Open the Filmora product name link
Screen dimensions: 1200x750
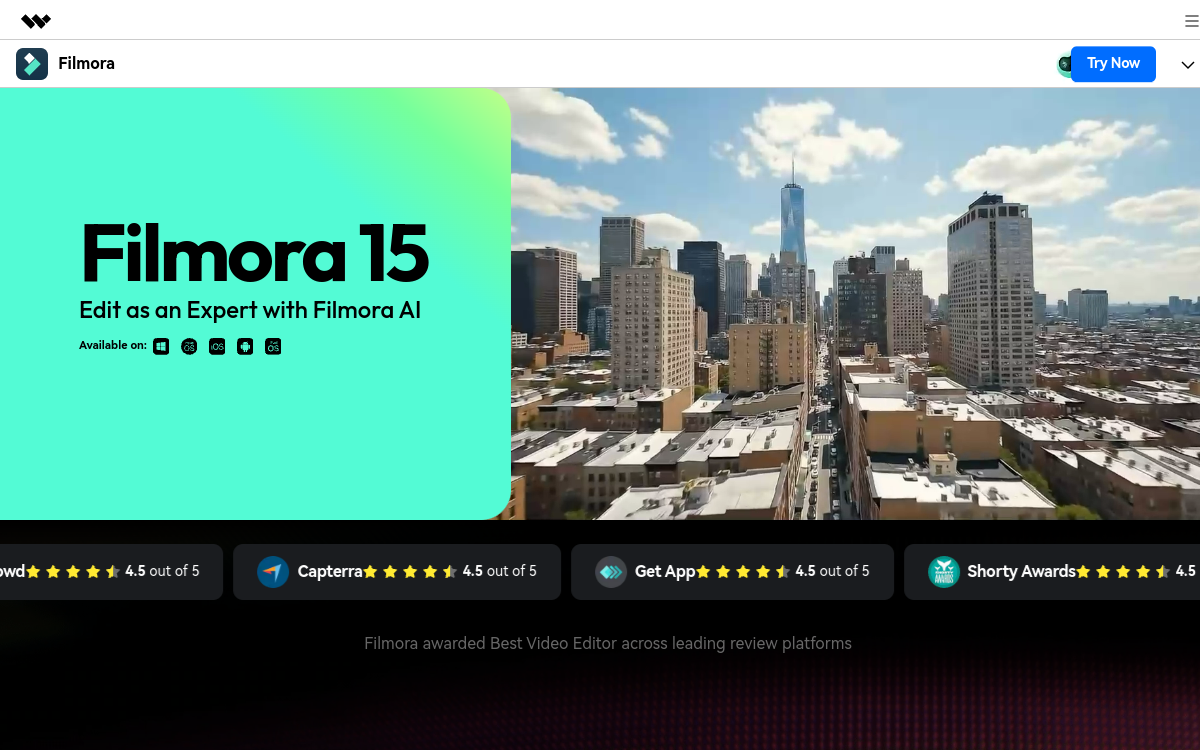[86, 64]
